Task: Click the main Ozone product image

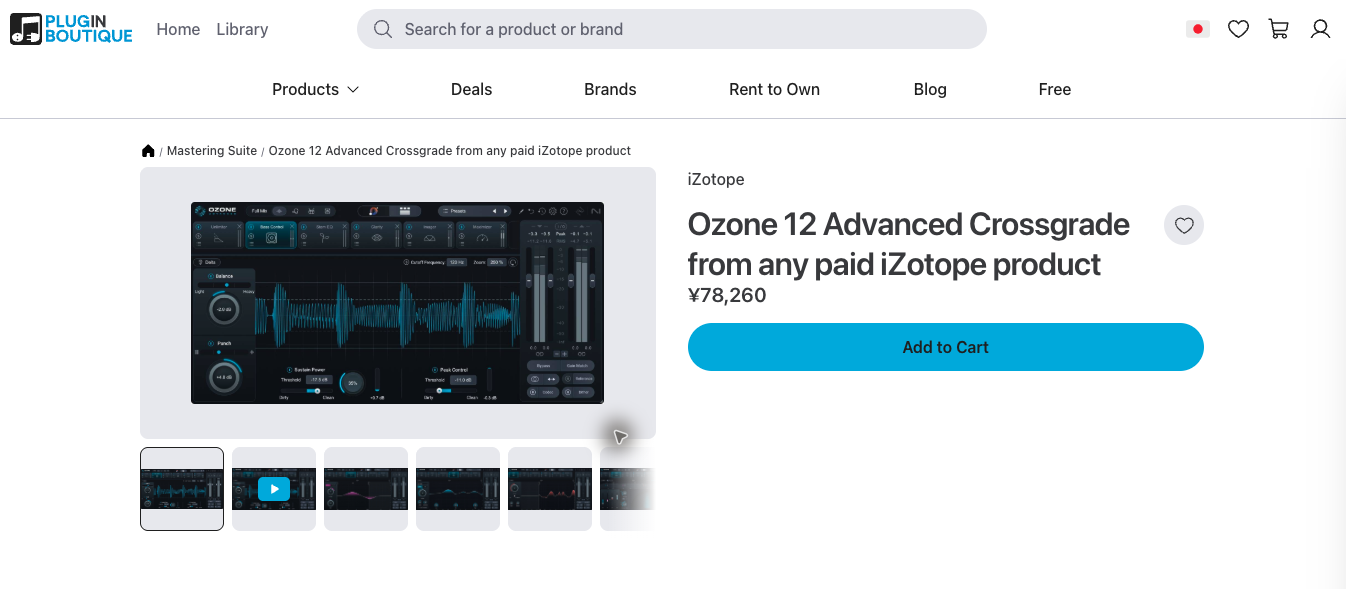Action: tap(397, 303)
